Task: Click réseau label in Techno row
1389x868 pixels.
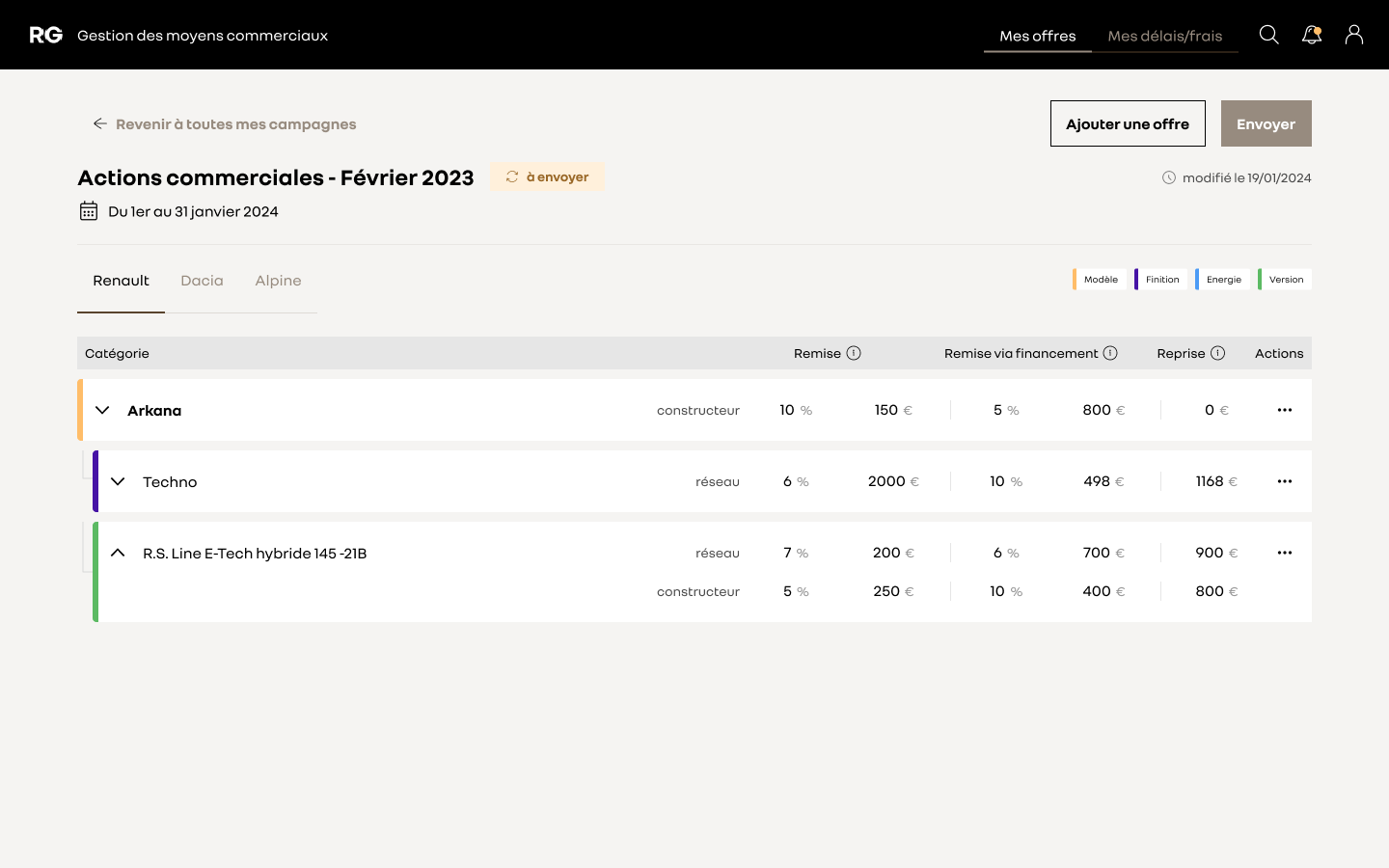Action: coord(718,481)
